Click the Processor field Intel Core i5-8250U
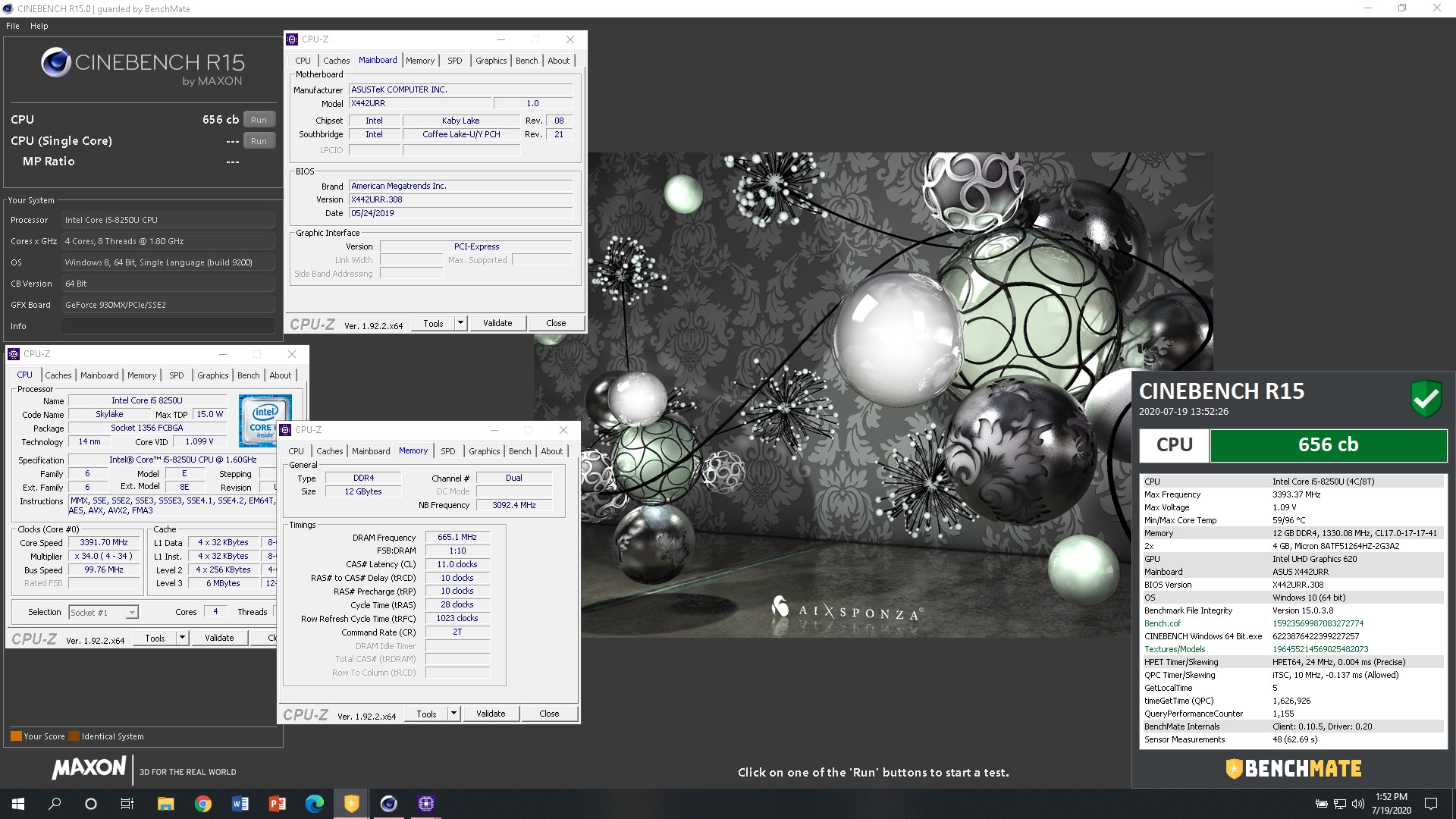Screen dimensions: 1456x819 coord(168,220)
